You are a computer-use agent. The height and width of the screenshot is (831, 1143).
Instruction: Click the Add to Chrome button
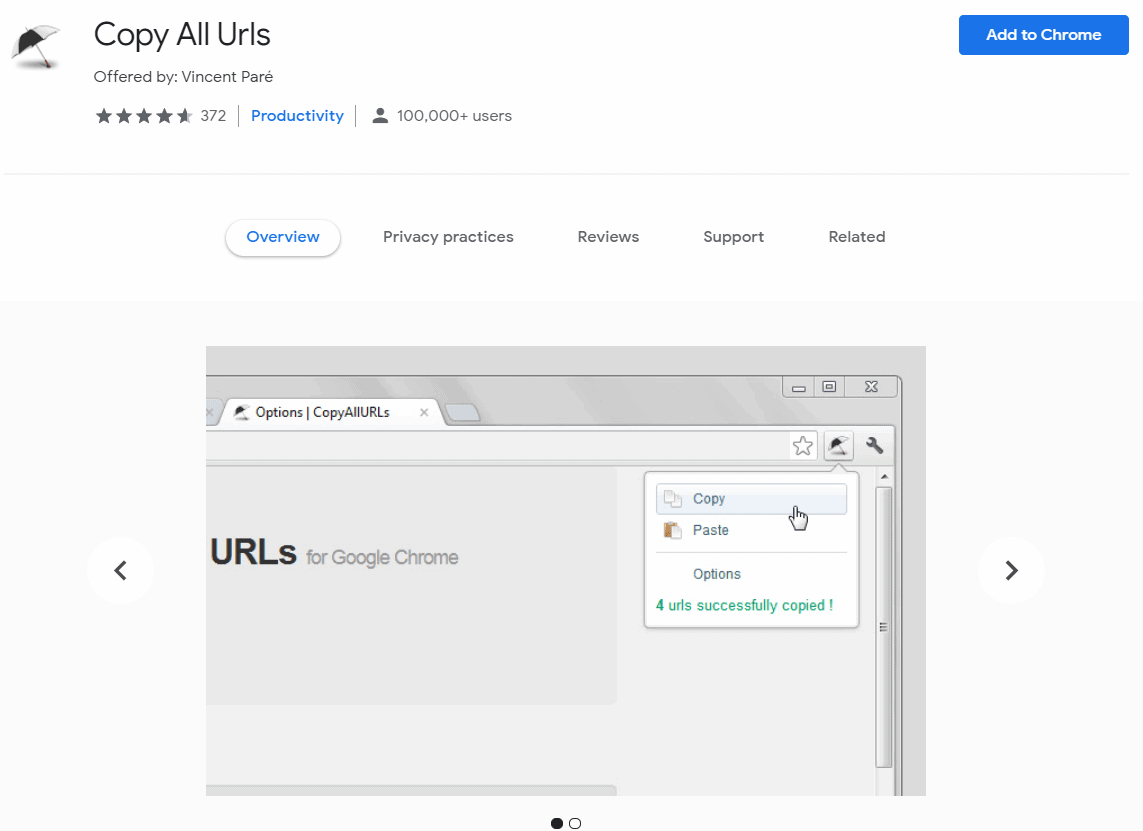(x=1043, y=34)
